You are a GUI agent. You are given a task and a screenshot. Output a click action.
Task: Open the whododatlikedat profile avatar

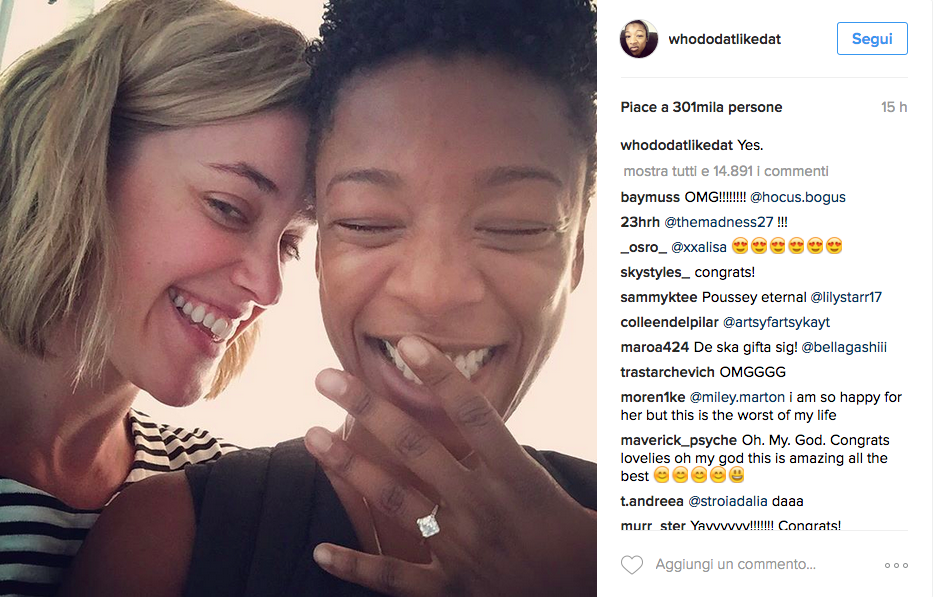click(x=638, y=39)
